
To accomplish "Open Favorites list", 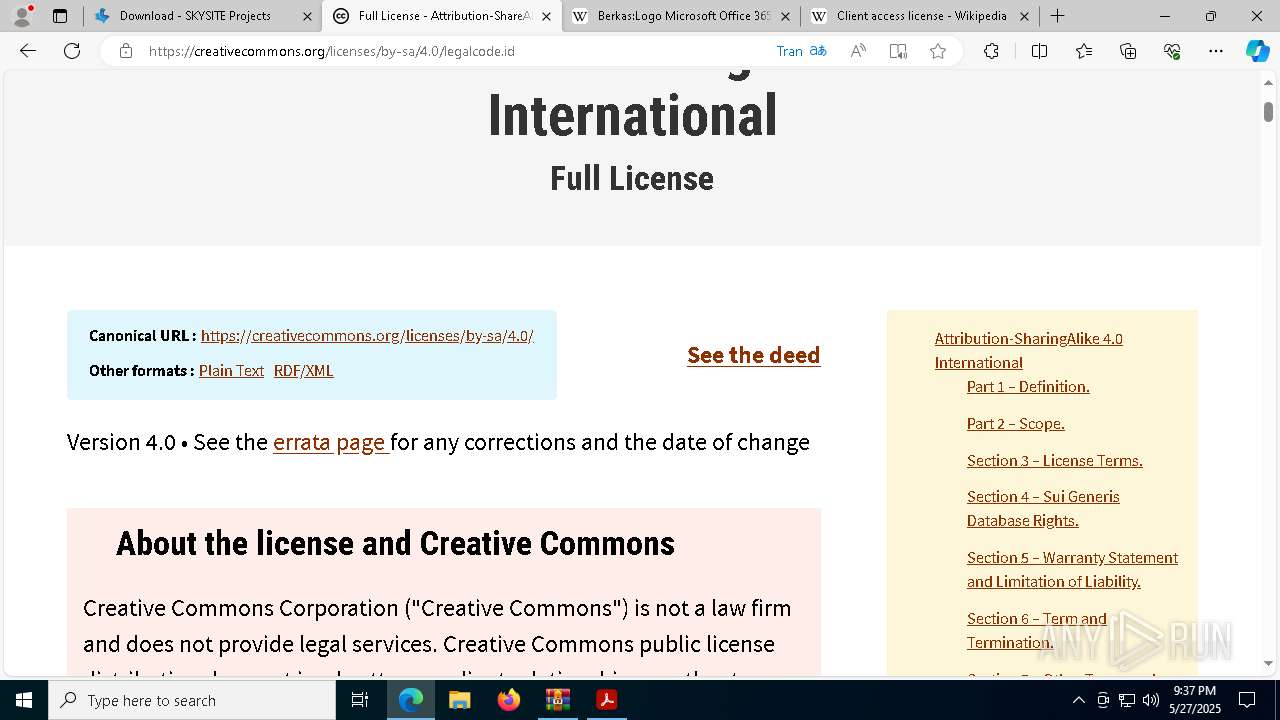I will (1084, 51).
